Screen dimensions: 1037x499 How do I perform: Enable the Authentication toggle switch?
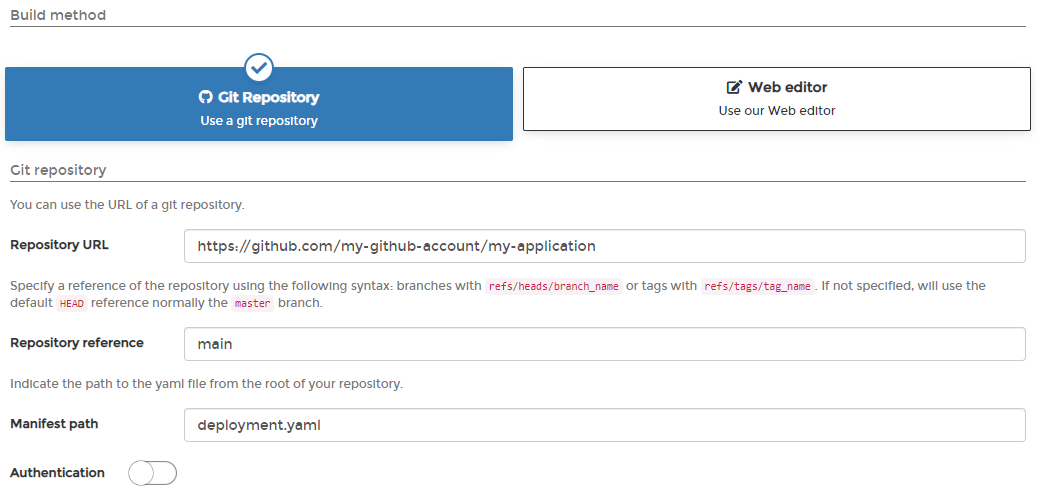pyautogui.click(x=153, y=473)
